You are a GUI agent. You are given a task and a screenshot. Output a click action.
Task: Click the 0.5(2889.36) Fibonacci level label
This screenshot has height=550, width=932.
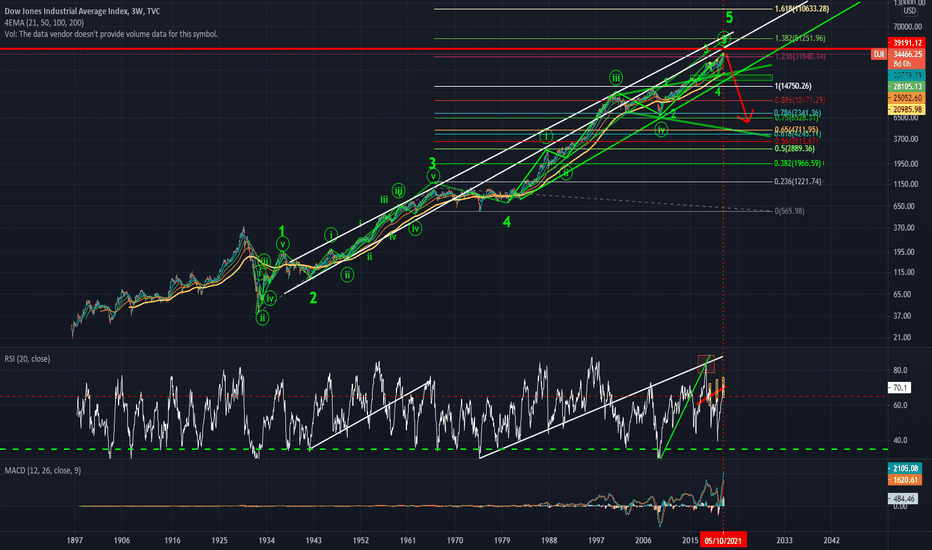point(795,149)
